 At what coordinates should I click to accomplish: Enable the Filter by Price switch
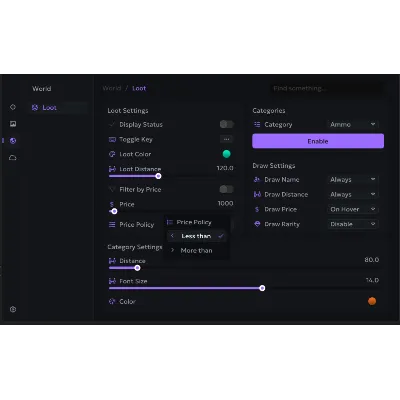point(226,189)
